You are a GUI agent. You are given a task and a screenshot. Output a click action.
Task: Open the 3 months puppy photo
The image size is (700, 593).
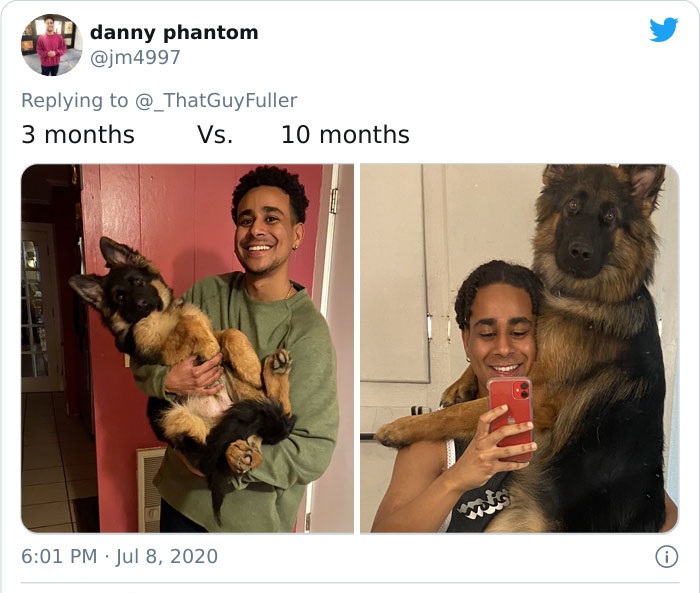[x=188, y=348]
